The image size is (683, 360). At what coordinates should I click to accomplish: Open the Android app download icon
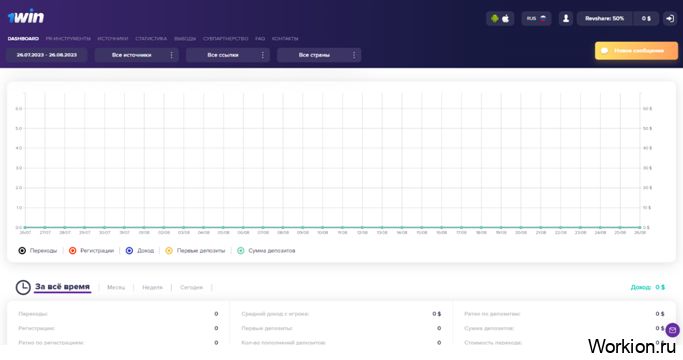coord(494,19)
